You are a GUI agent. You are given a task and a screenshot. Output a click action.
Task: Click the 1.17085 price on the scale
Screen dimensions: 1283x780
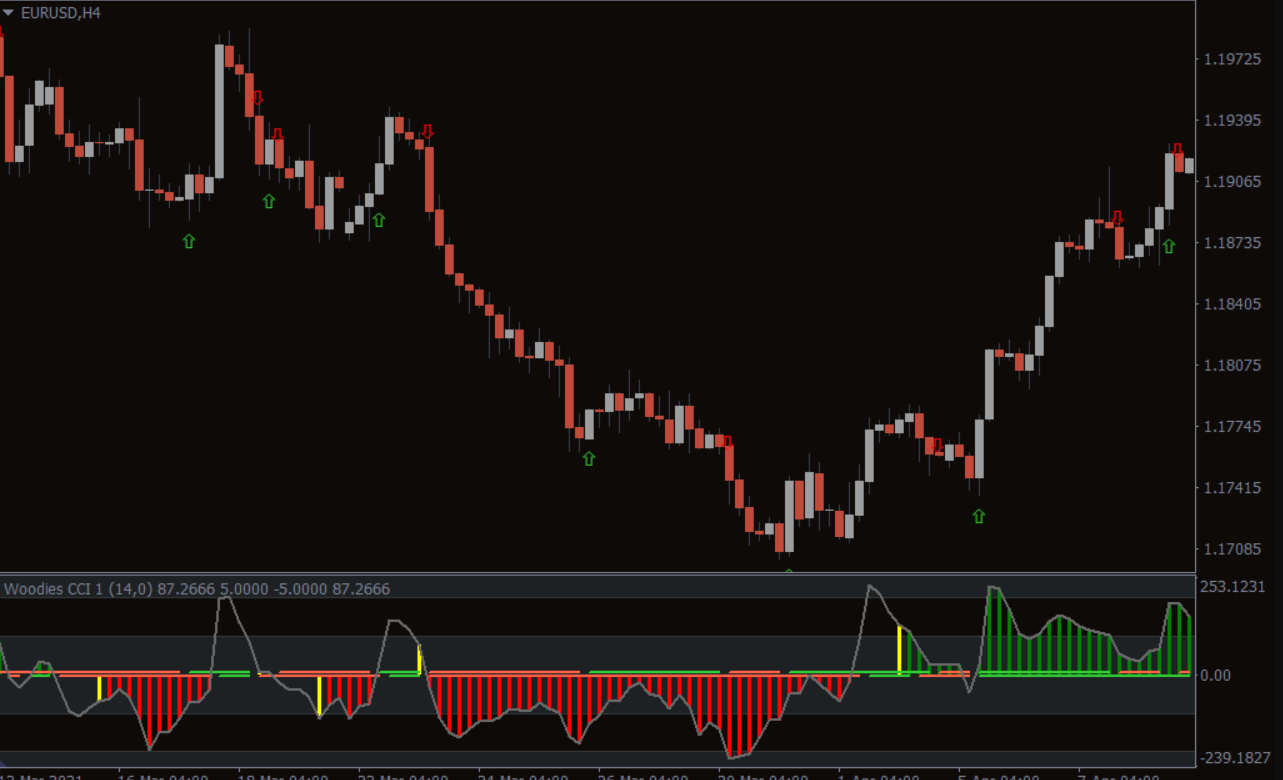(1233, 549)
